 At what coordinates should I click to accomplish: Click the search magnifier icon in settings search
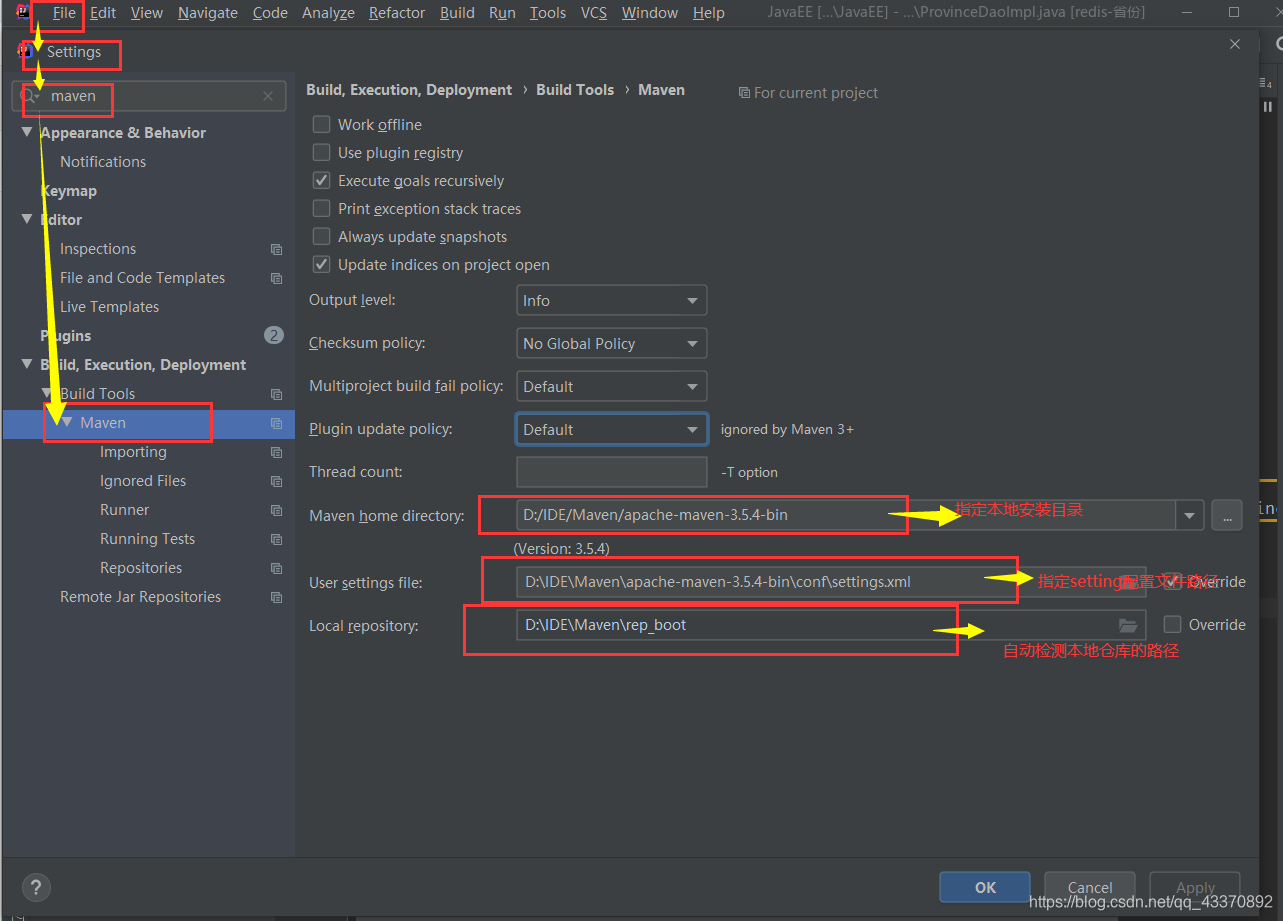[x=30, y=96]
